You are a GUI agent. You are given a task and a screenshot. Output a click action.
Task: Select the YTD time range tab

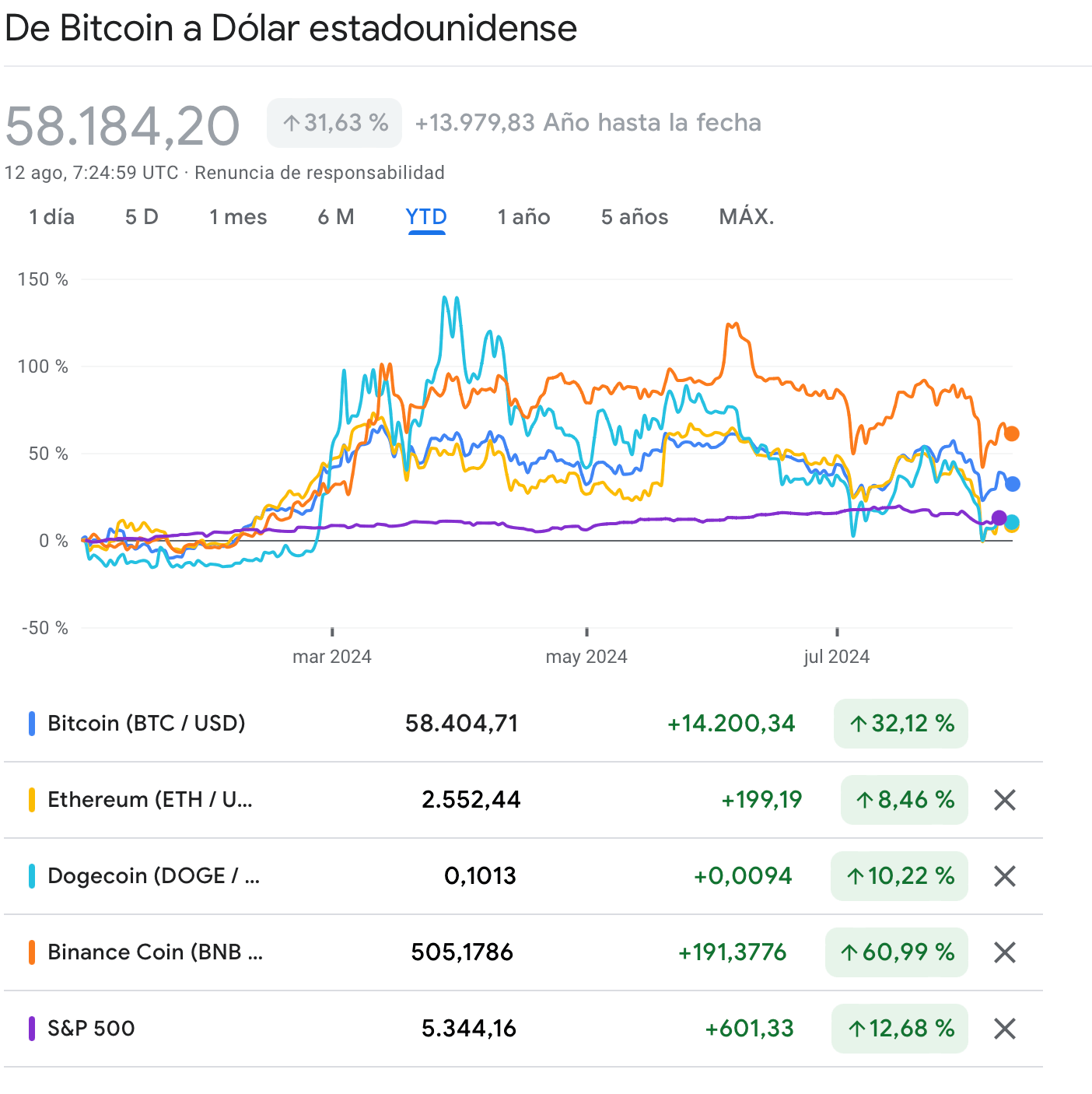click(426, 217)
